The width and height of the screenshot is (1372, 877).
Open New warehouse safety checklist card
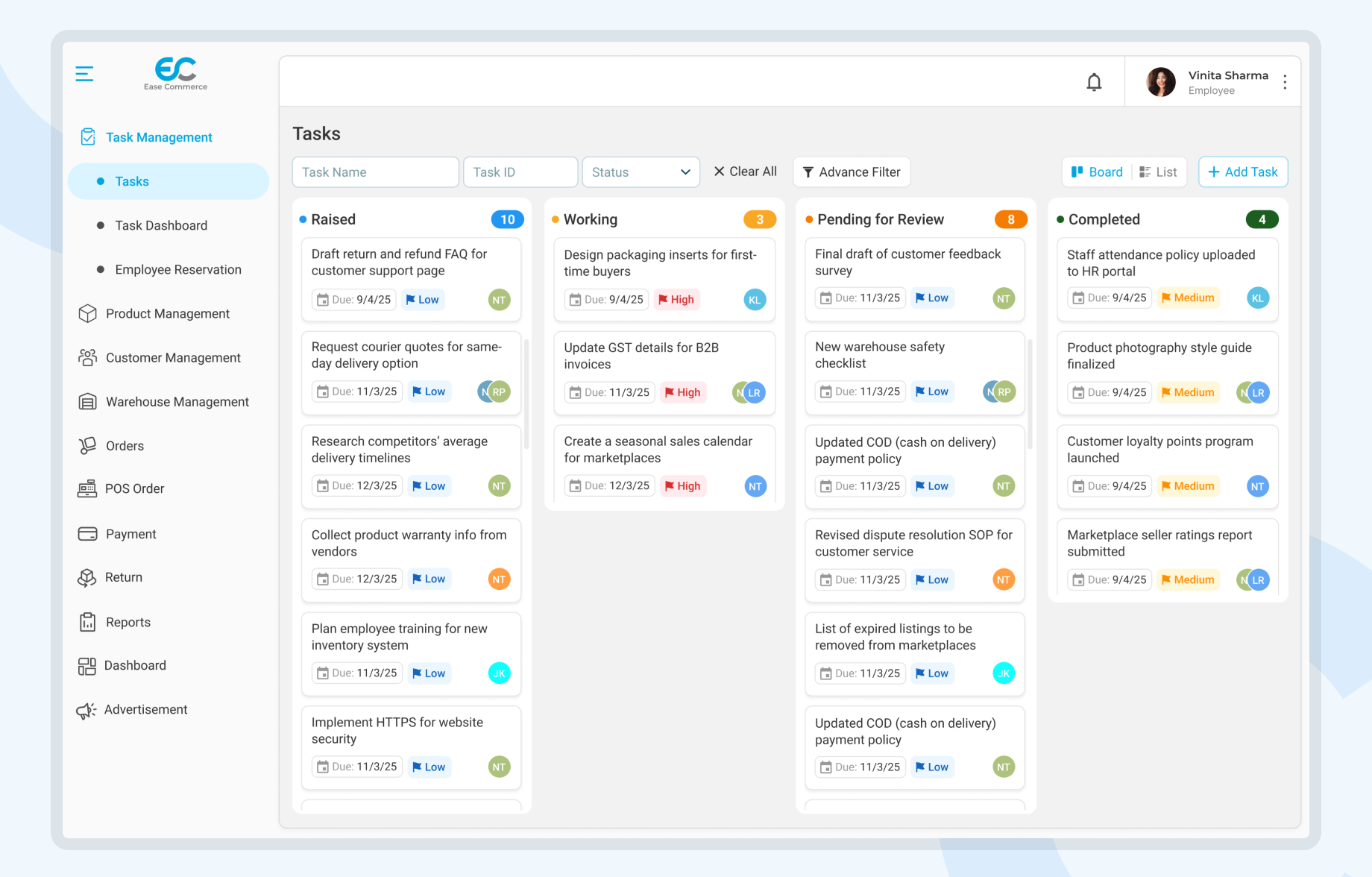[915, 373]
